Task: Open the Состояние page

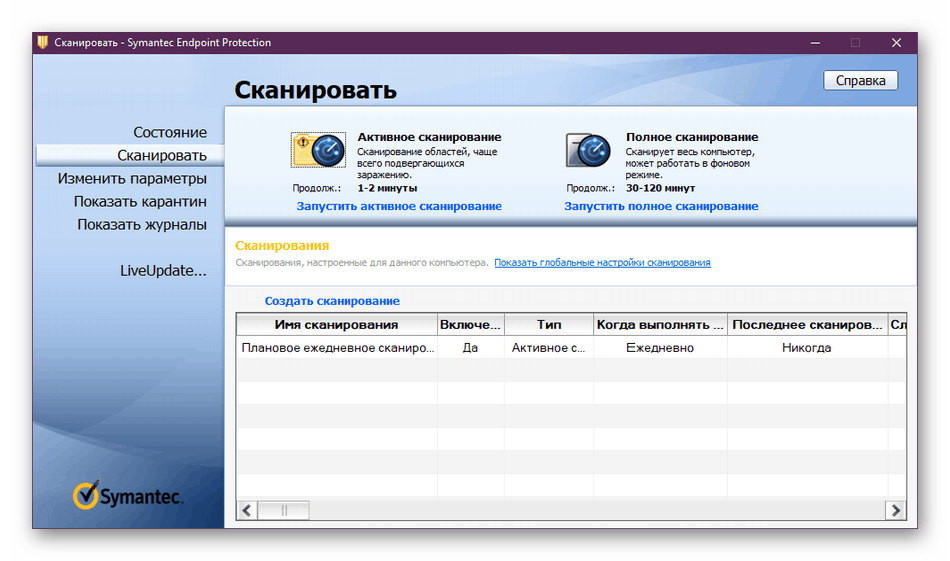Action: (x=170, y=132)
